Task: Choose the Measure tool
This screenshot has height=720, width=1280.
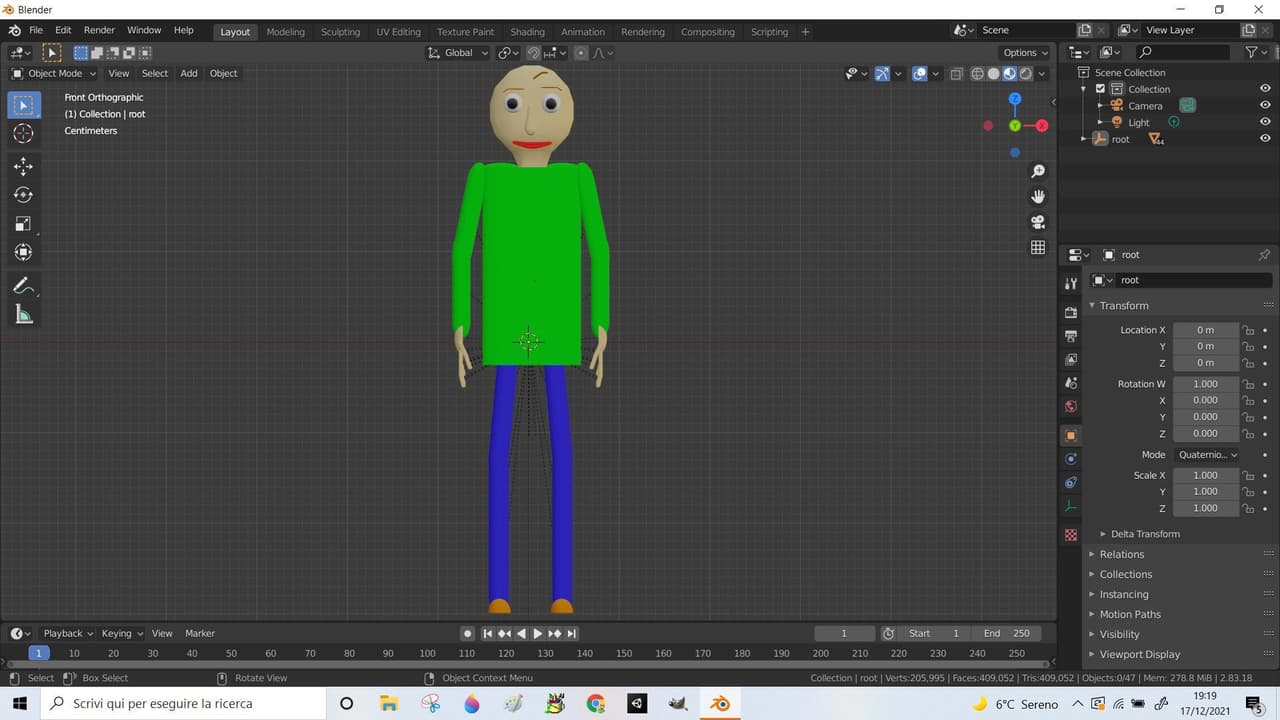Action: [x=24, y=315]
